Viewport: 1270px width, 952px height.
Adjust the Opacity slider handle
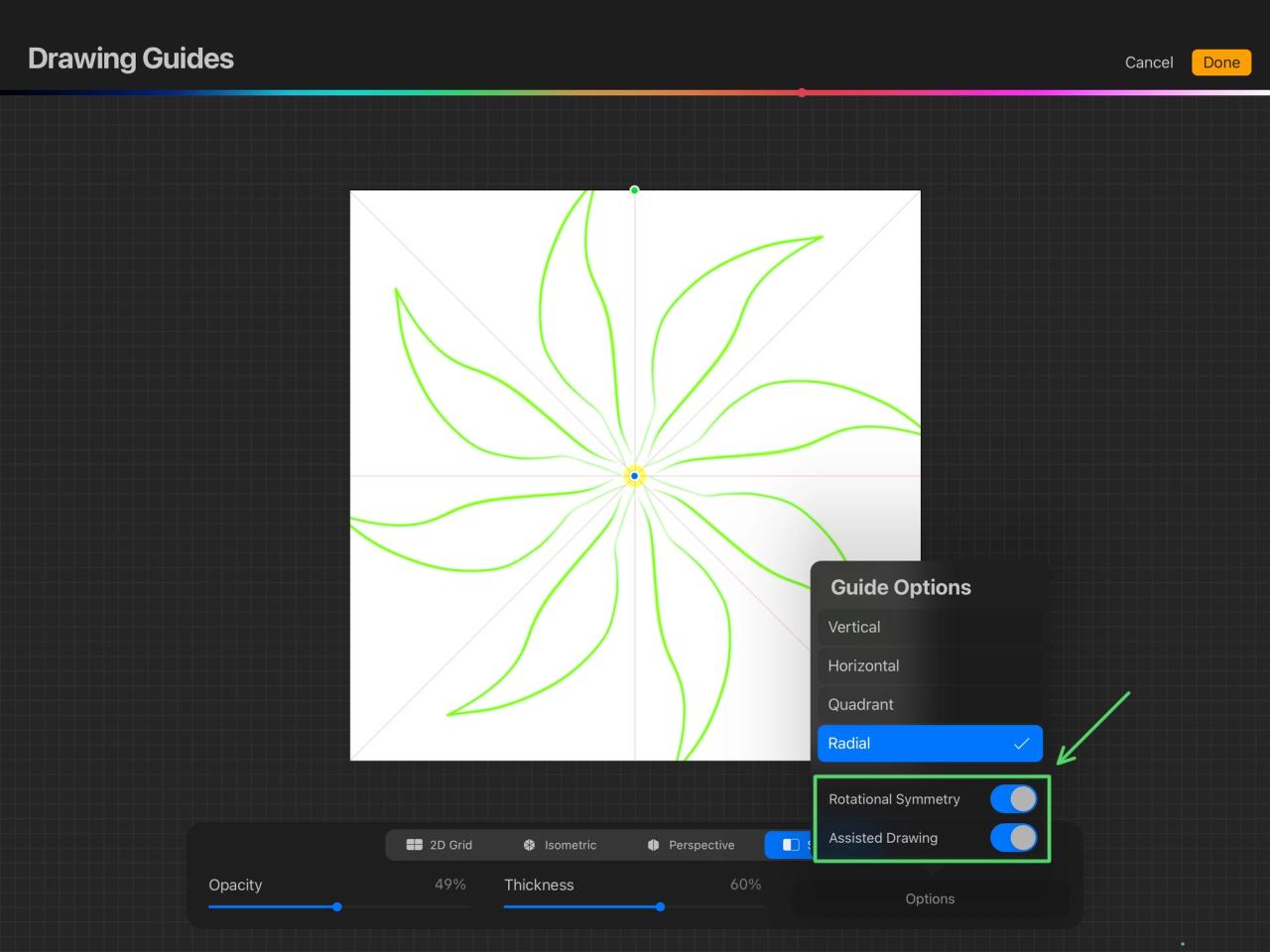tap(336, 906)
